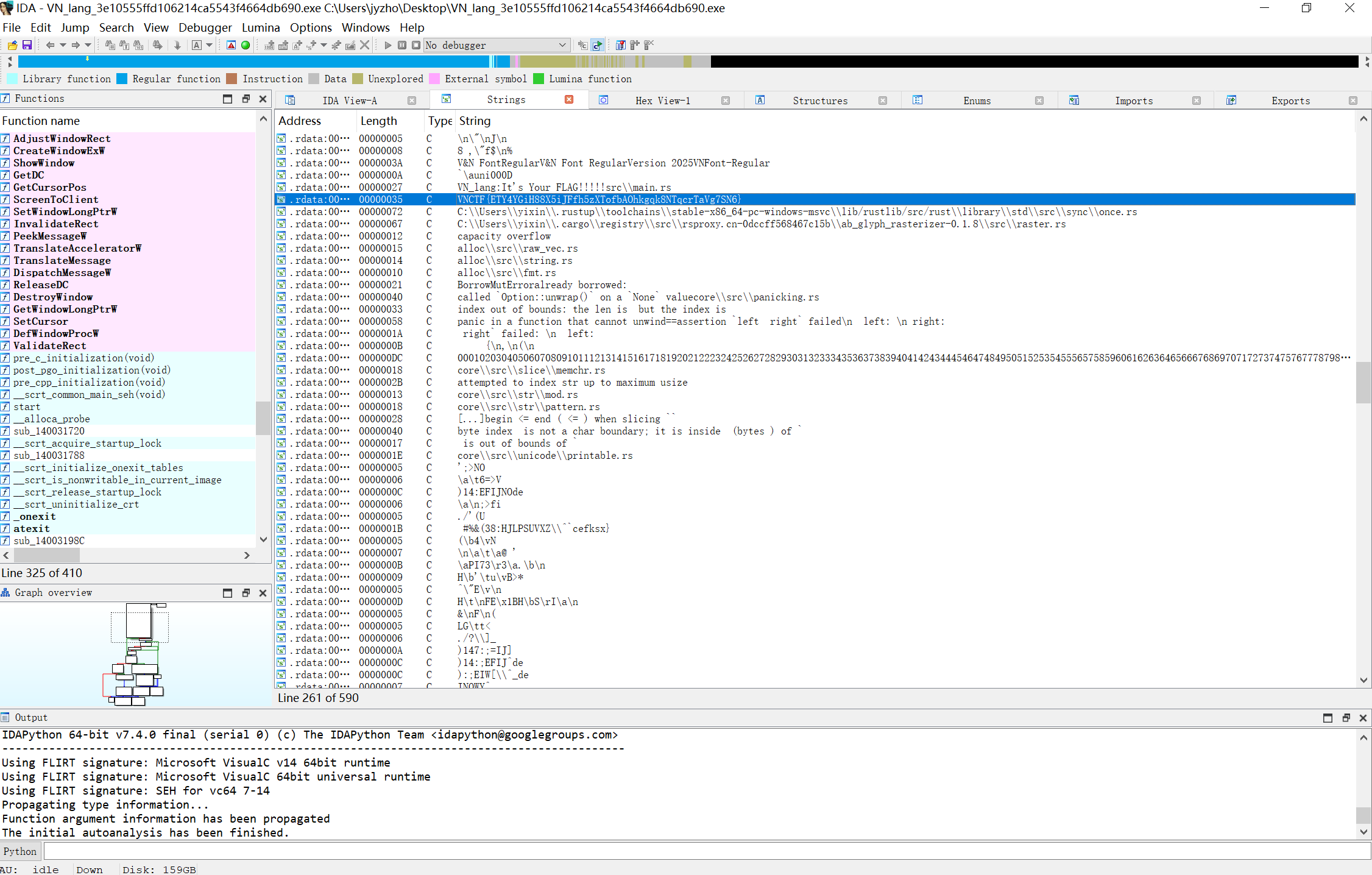Sort by the Length column header
Image resolution: width=1372 pixels, height=875 pixels.
pyautogui.click(x=389, y=121)
